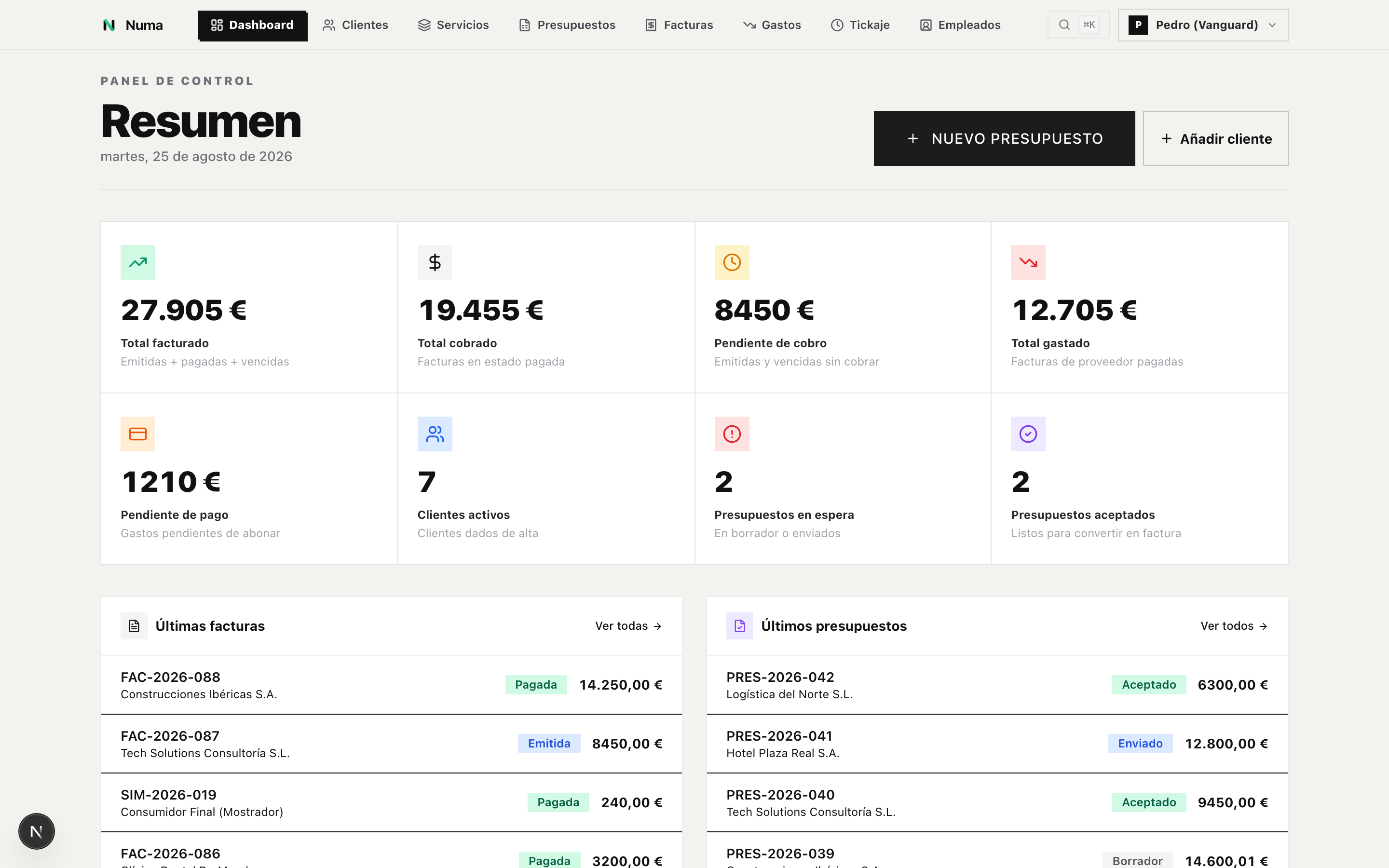The height and width of the screenshot is (868, 1389).
Task: Click the 27.905 € total value
Action: 184,311
